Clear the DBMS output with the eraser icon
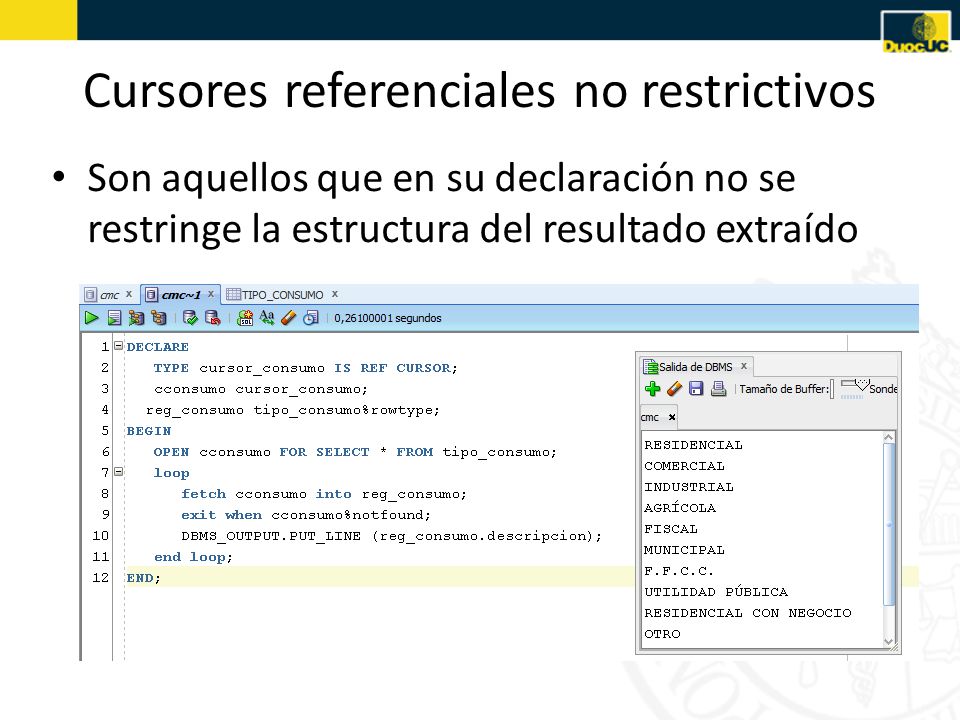 coord(674,389)
